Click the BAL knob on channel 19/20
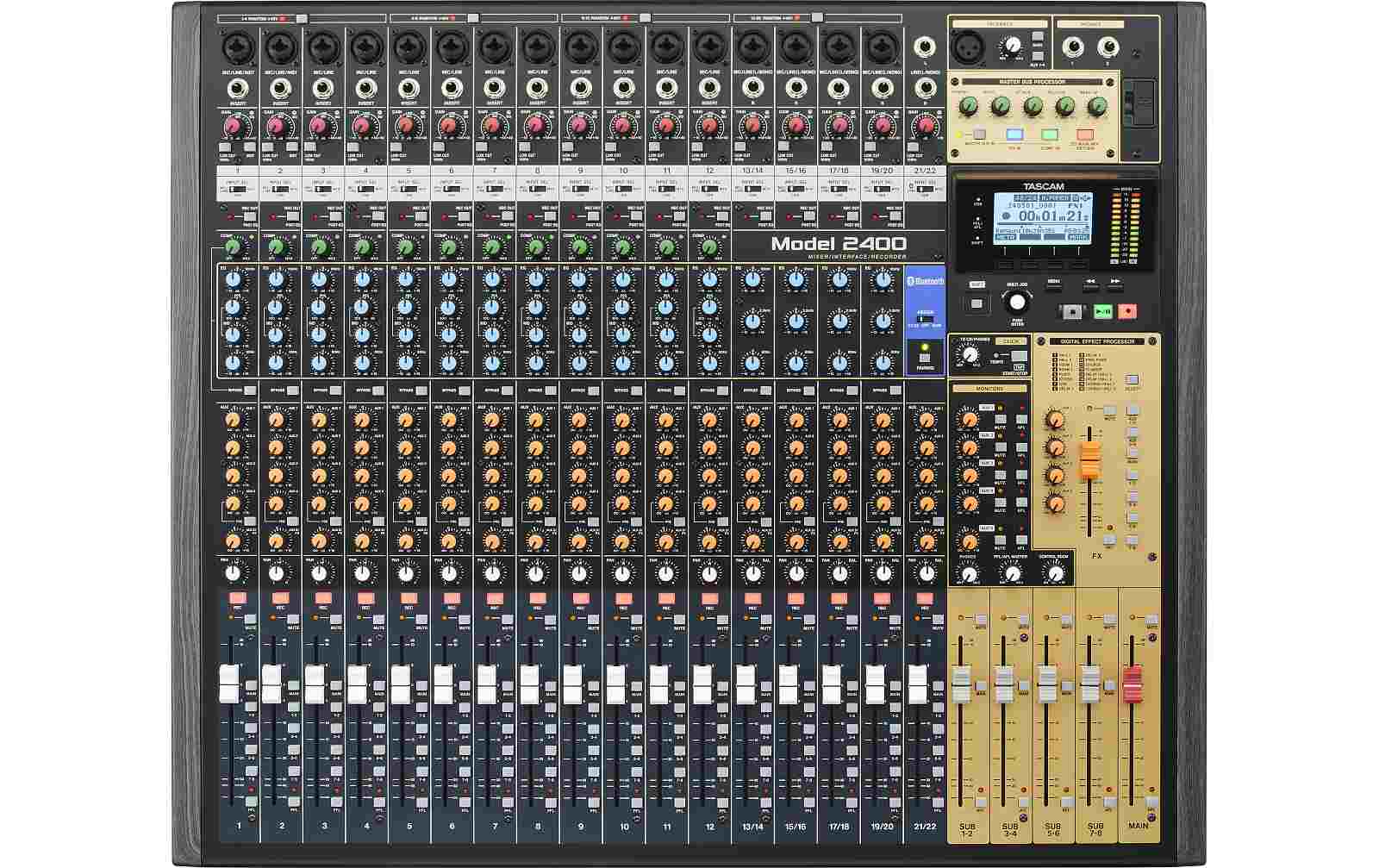 pyautogui.click(x=883, y=572)
